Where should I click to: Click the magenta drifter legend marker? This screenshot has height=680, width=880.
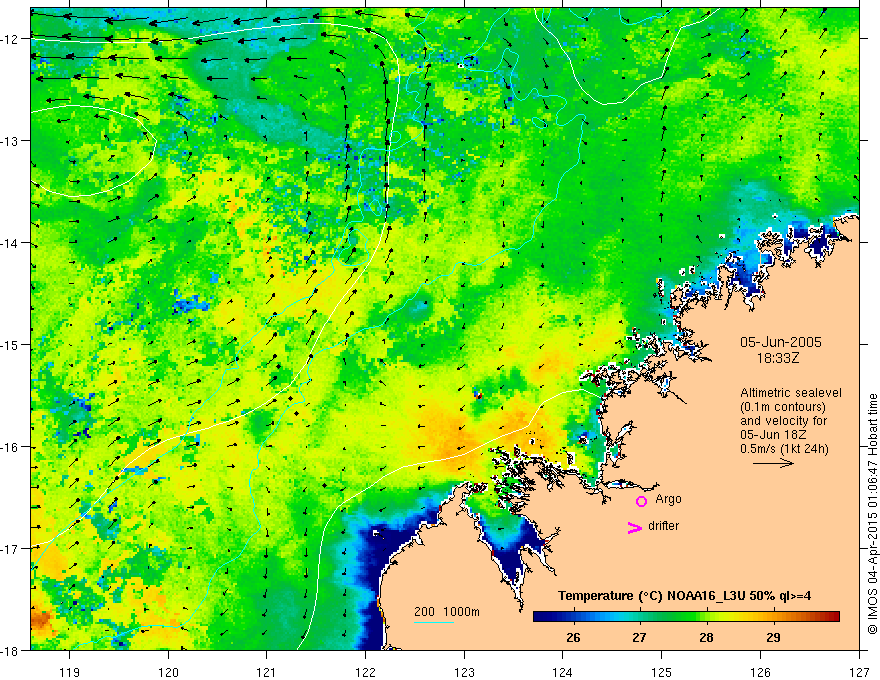634,527
